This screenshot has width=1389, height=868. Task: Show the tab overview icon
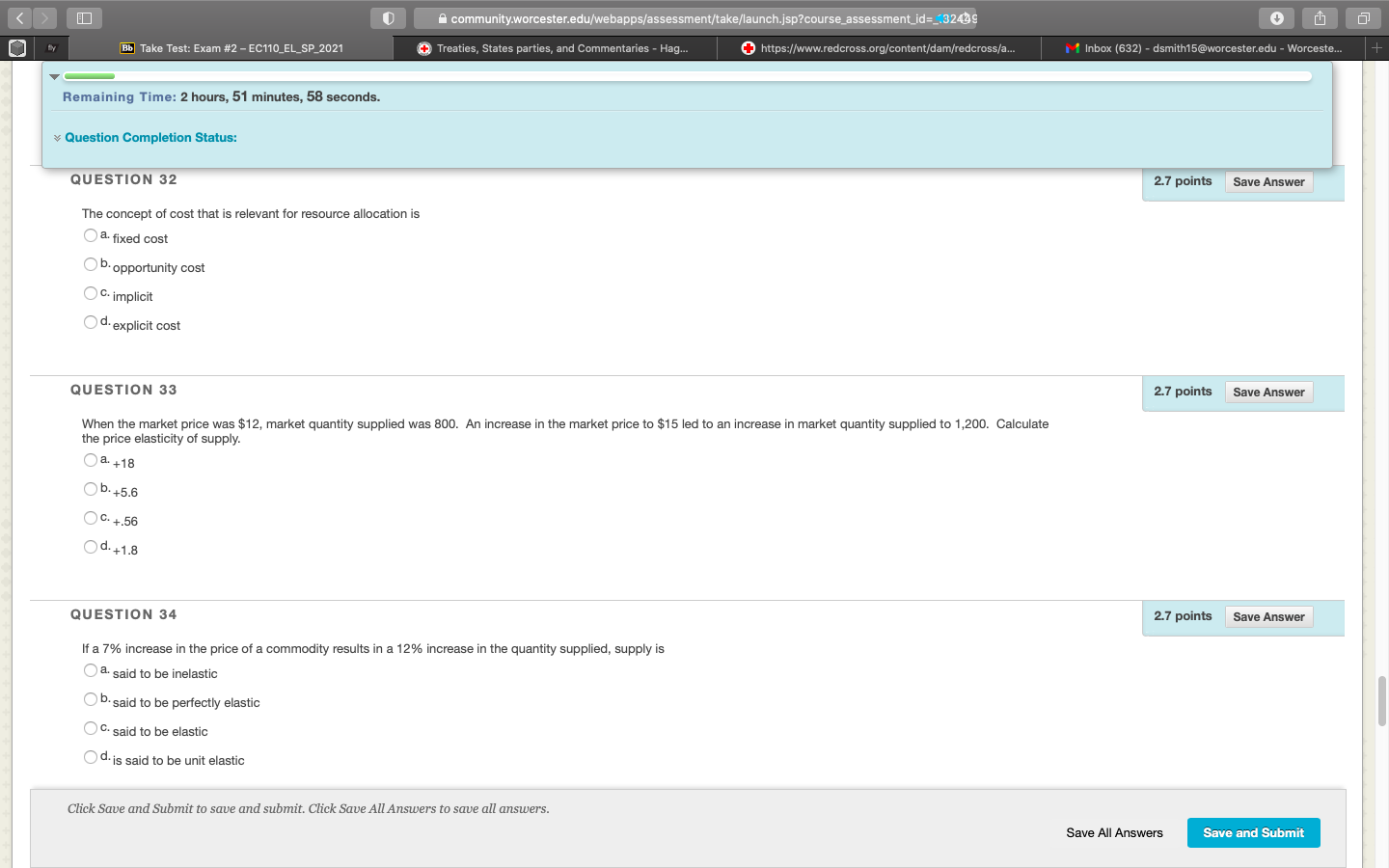[x=1363, y=18]
